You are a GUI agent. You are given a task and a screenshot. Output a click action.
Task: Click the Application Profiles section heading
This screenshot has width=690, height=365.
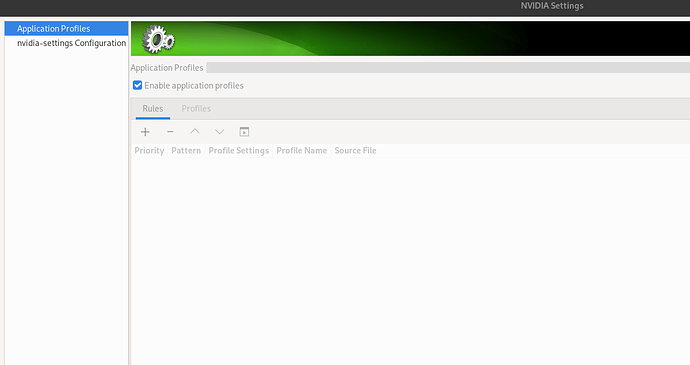(x=167, y=68)
